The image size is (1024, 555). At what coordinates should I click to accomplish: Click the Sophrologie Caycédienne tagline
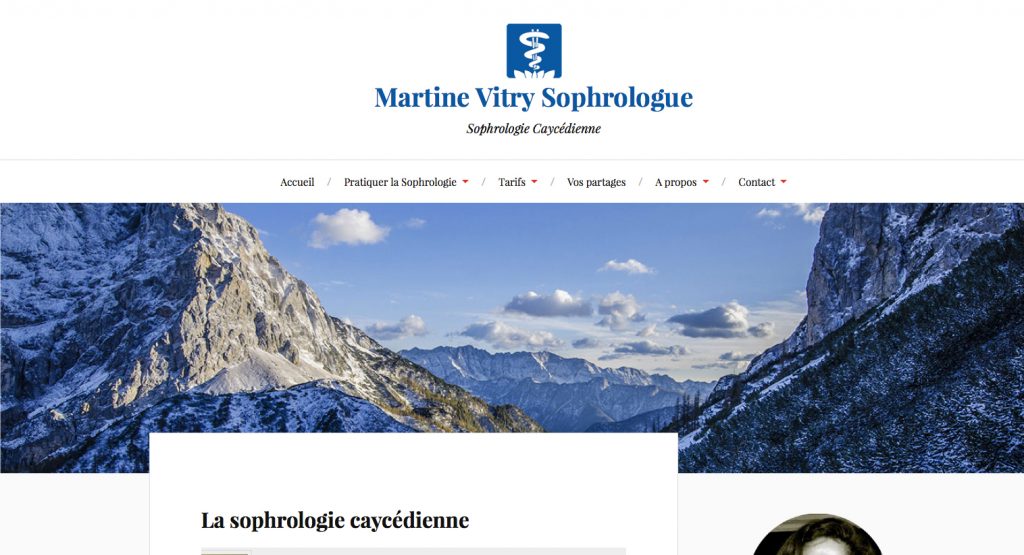(534, 129)
